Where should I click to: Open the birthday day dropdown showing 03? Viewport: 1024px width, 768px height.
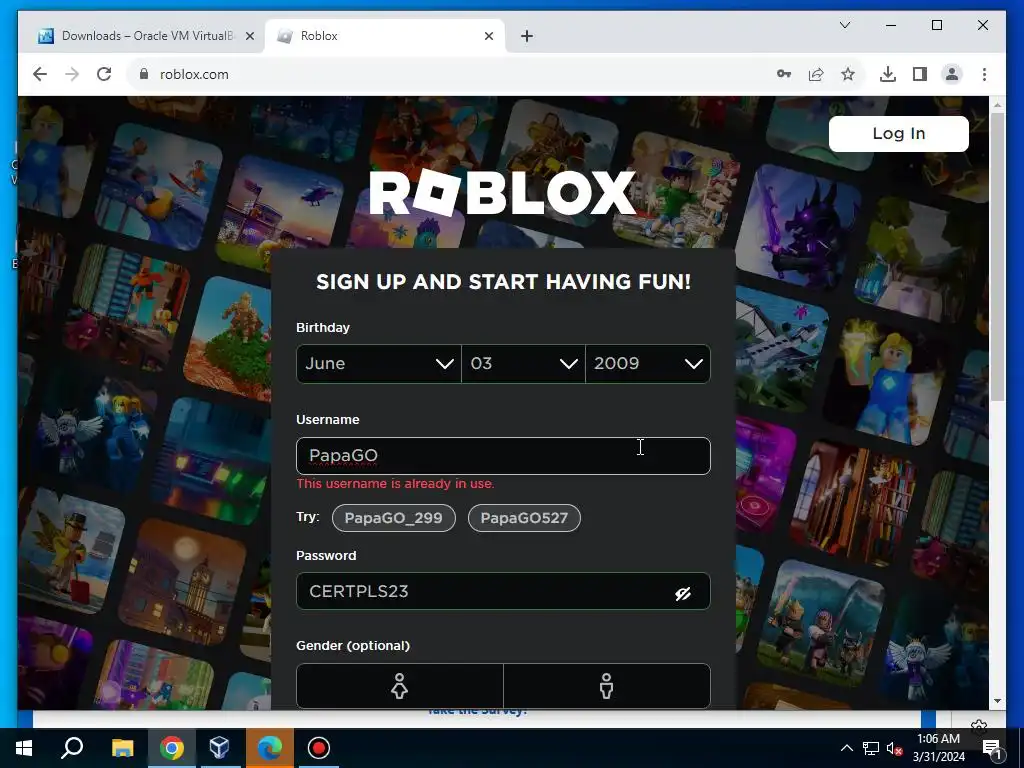pyautogui.click(x=523, y=364)
